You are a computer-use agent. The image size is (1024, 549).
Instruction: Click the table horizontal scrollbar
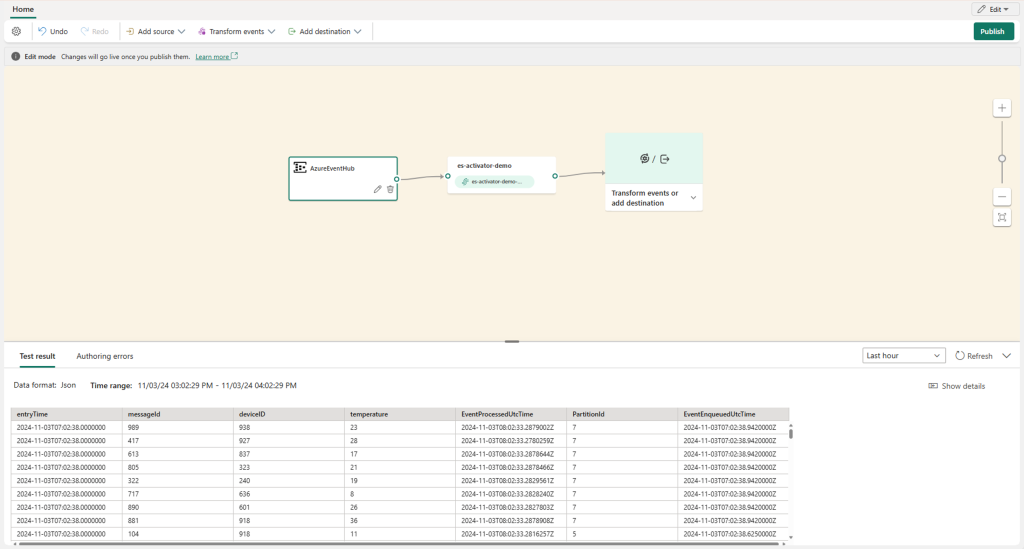[398, 543]
